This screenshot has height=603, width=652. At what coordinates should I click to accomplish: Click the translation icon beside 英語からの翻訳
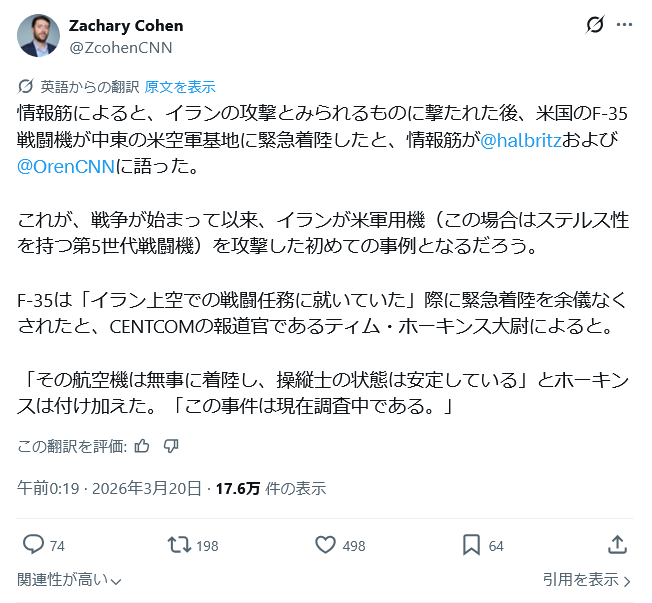25,87
